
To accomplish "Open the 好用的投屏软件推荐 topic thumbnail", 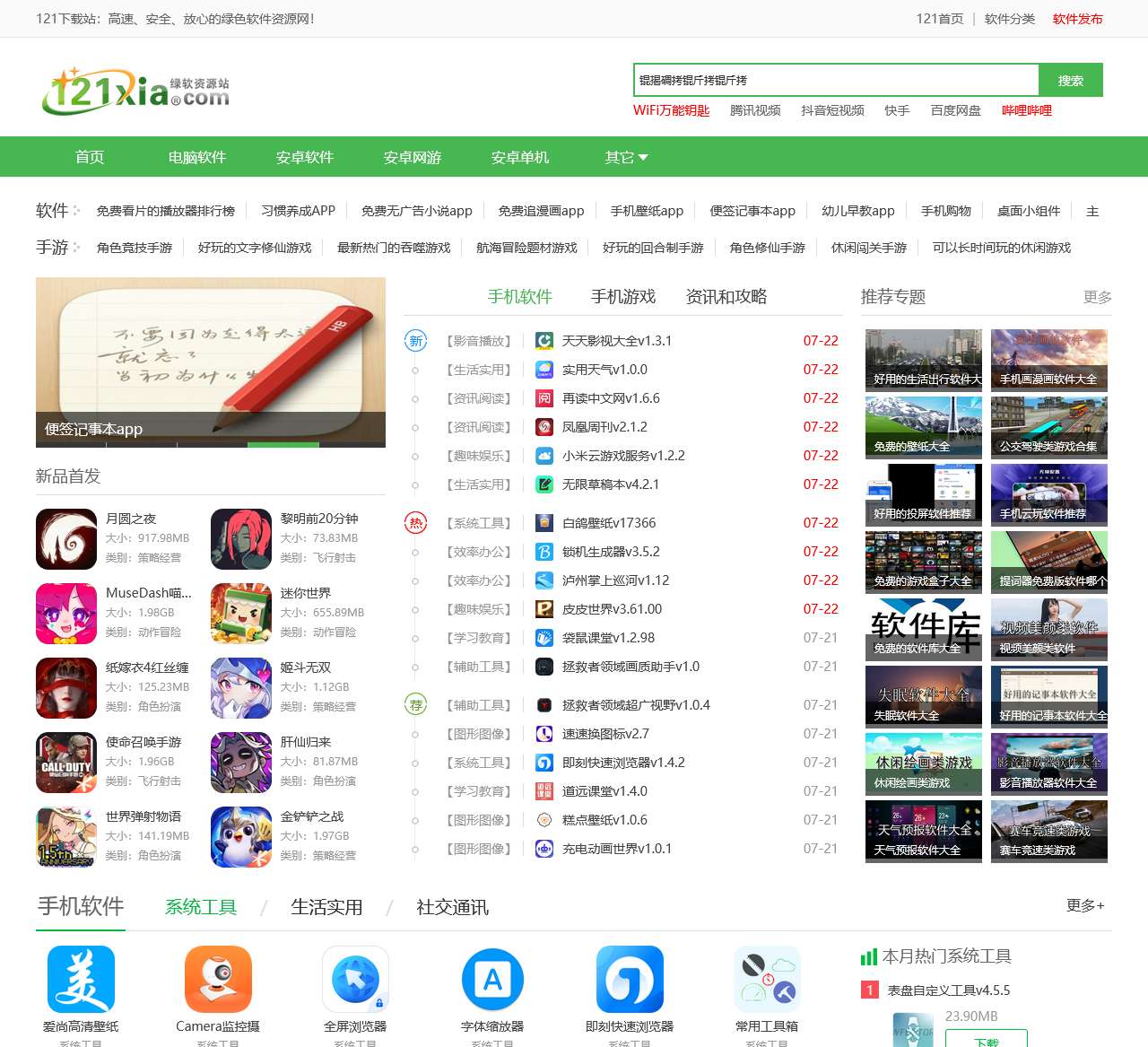I will tap(924, 495).
